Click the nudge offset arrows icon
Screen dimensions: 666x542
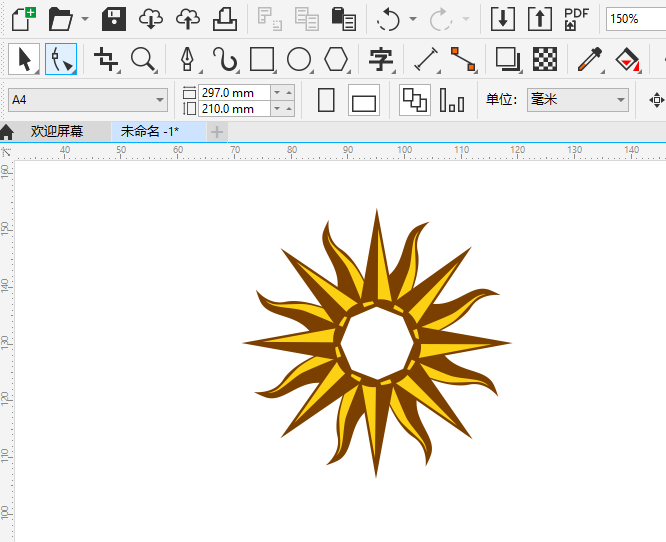[x=657, y=100]
